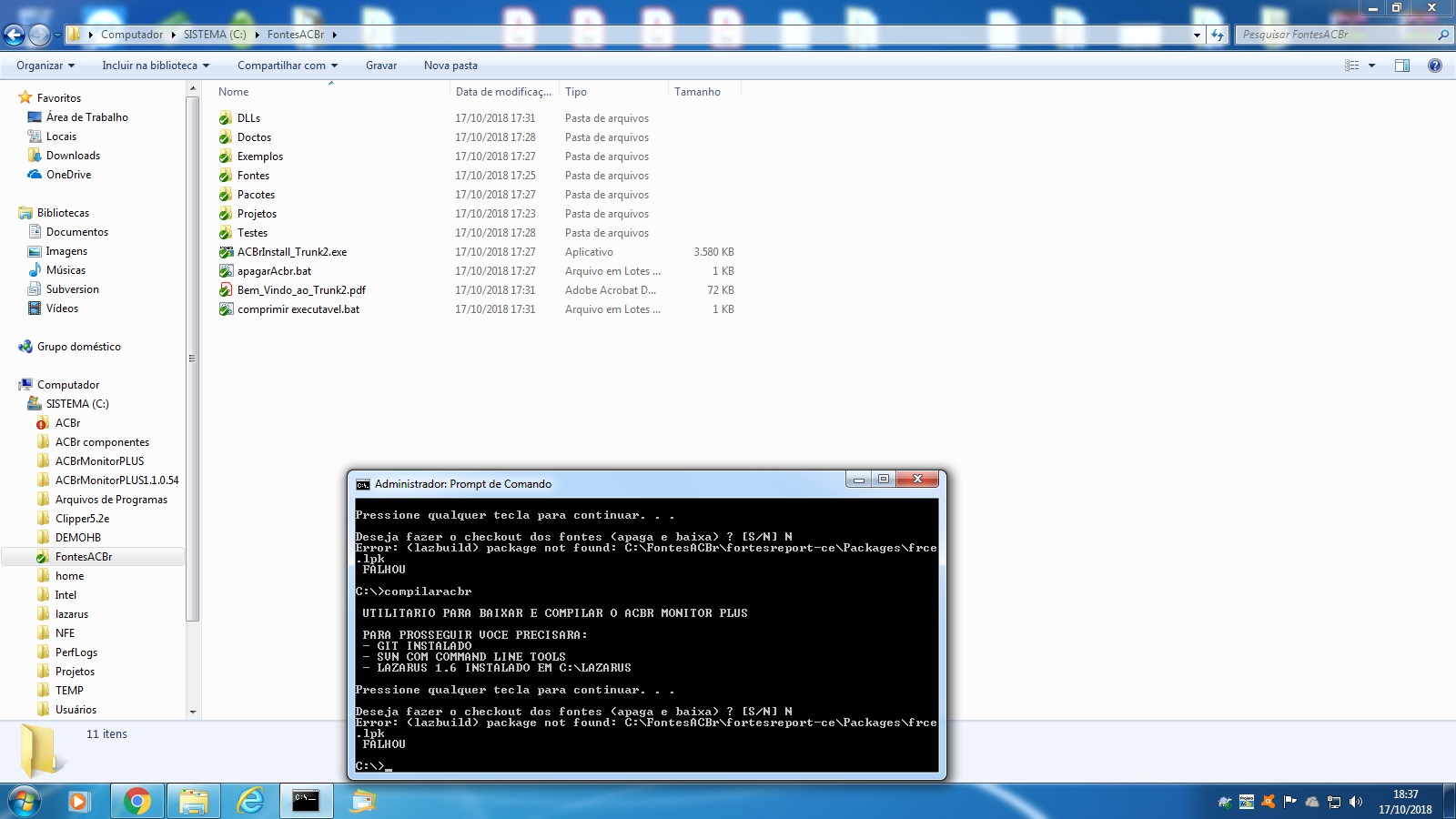
Task: Open Internet Explorer from the taskbar
Action: coord(250,801)
